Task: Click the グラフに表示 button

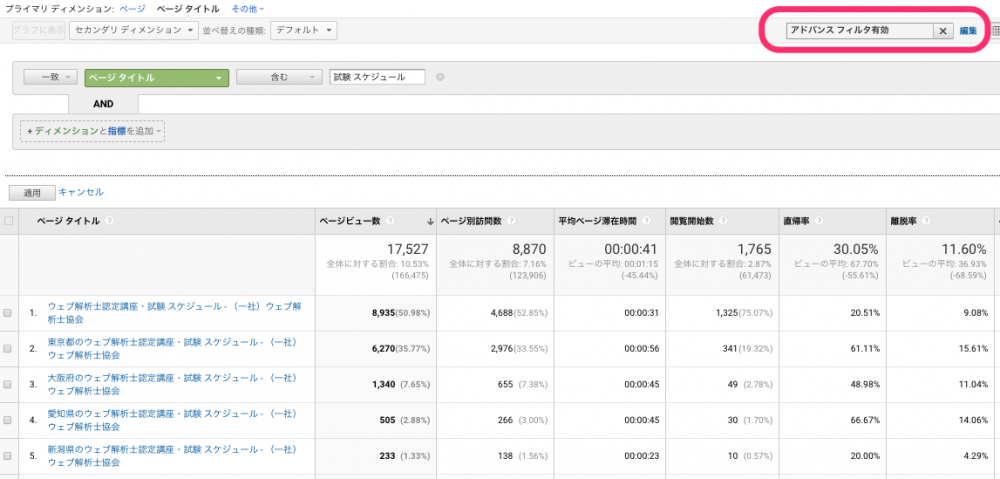Action: [x=39, y=31]
